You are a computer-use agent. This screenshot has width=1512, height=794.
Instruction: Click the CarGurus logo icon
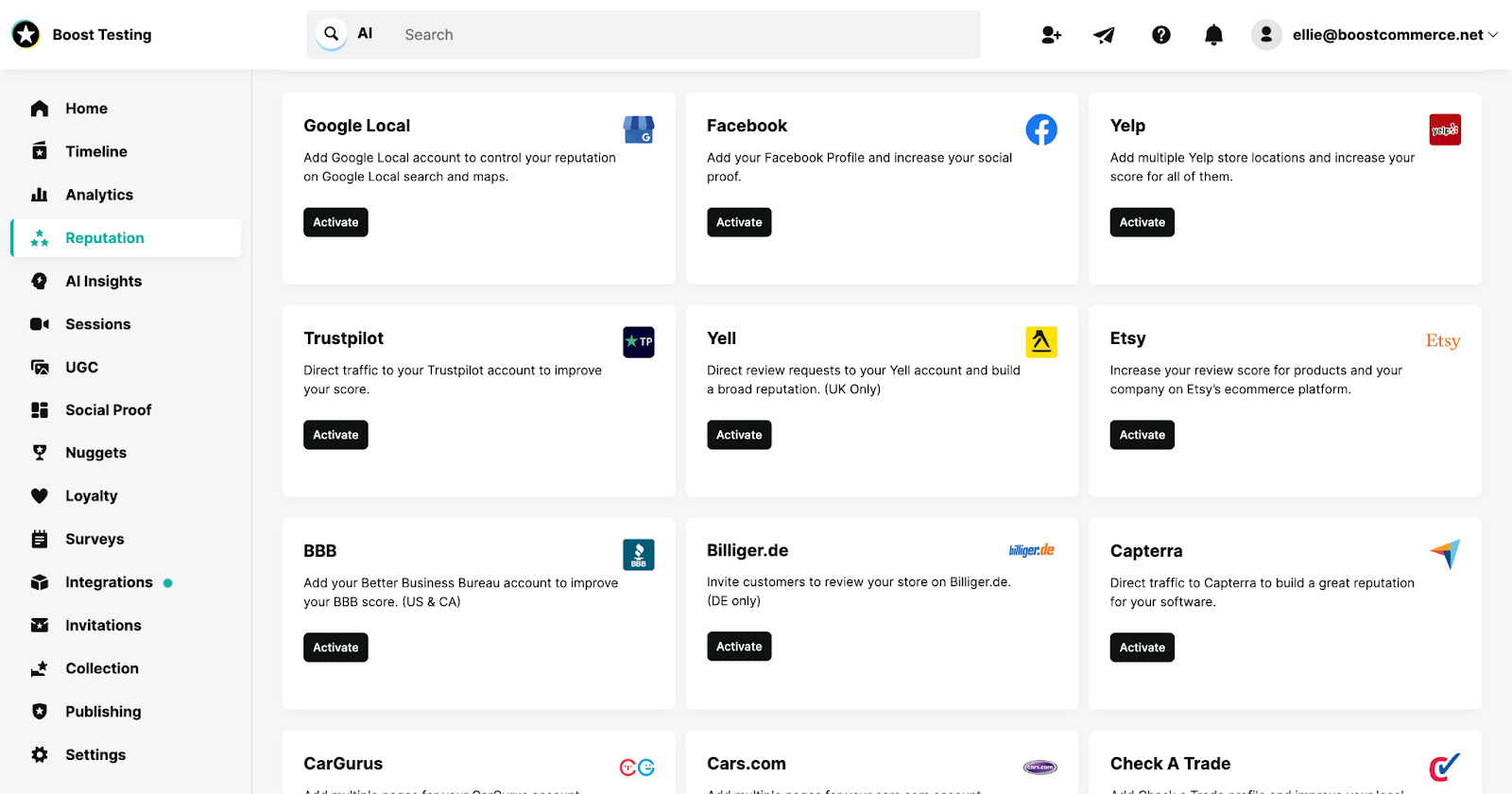click(x=637, y=768)
